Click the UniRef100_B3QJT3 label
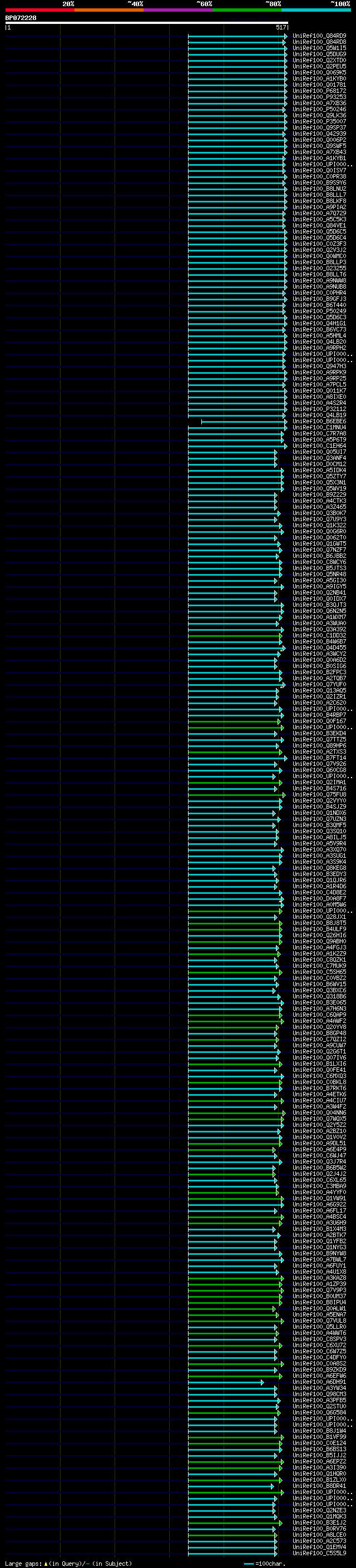 [x=319, y=605]
